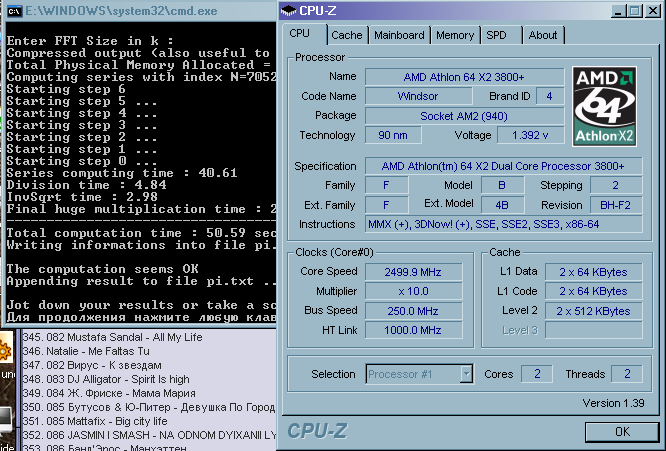Click the Multiplier value 'x 10.0'
Viewport: 666px width, 451px height.
413,291
